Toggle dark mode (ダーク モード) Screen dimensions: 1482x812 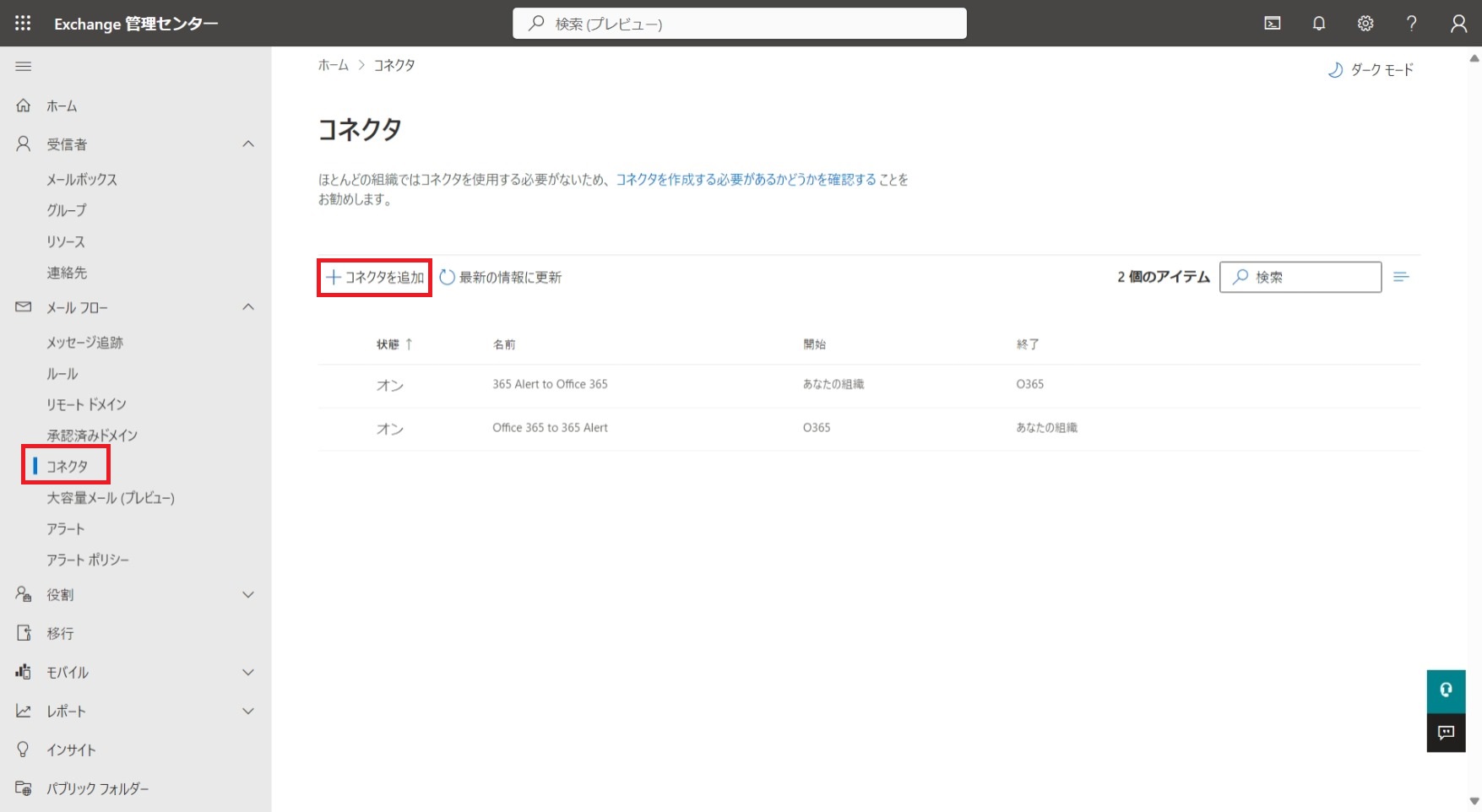(1371, 70)
